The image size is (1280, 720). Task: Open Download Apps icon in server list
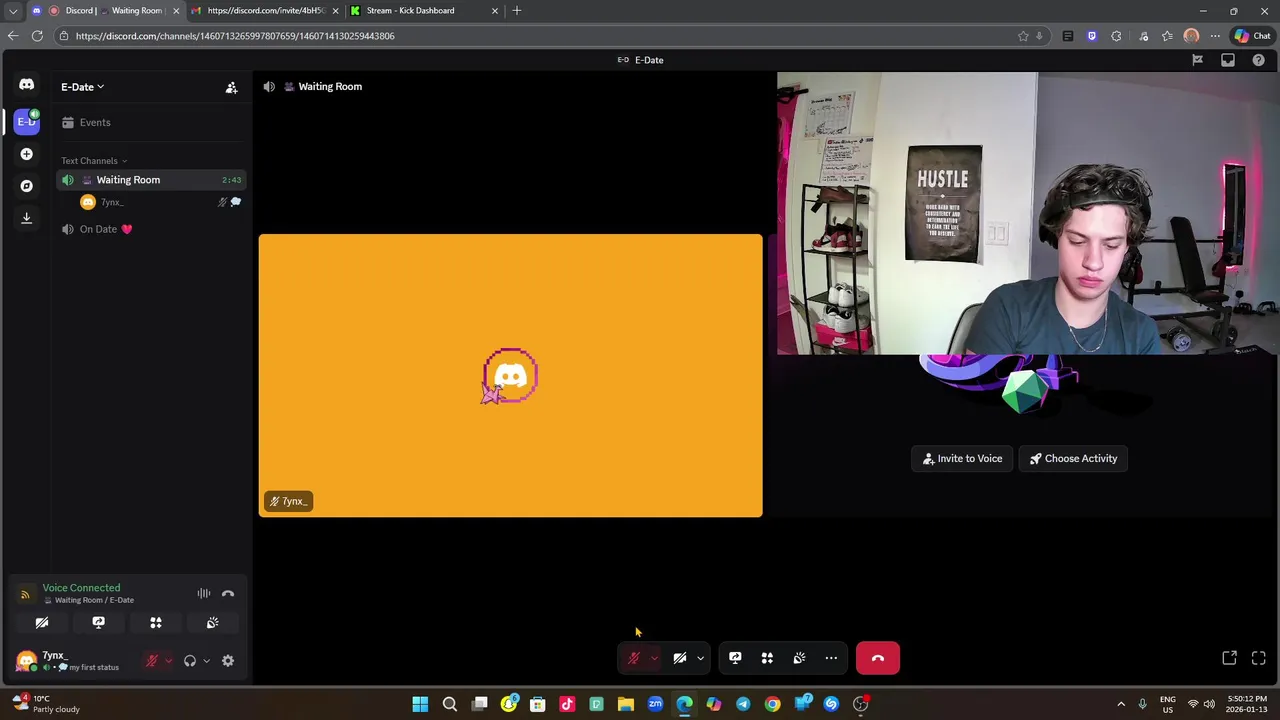coord(26,218)
